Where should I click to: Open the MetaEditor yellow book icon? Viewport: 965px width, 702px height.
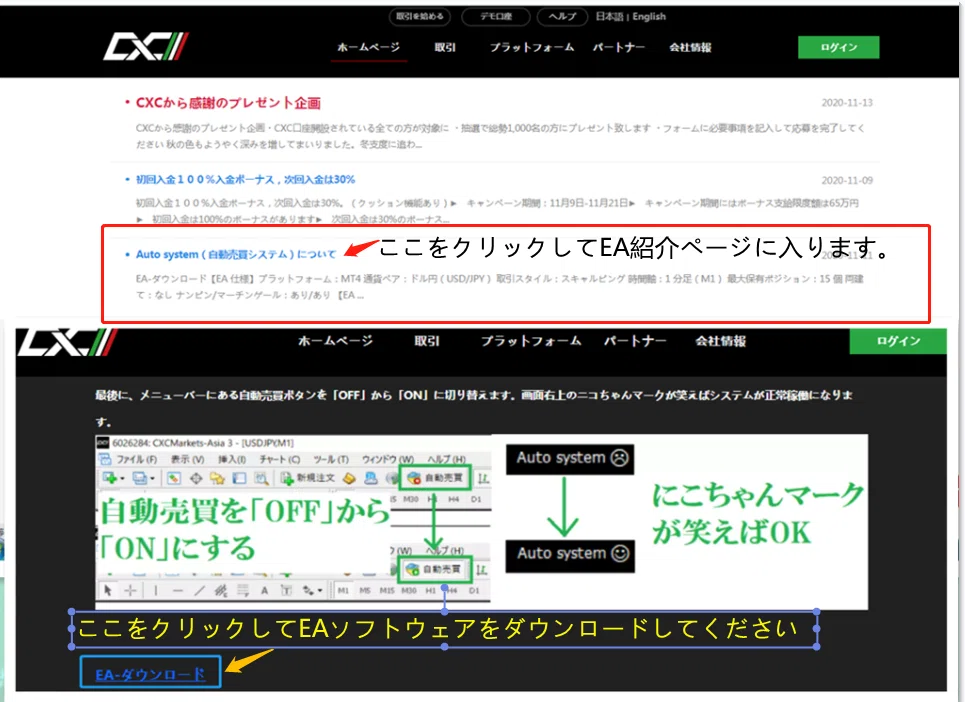point(350,478)
